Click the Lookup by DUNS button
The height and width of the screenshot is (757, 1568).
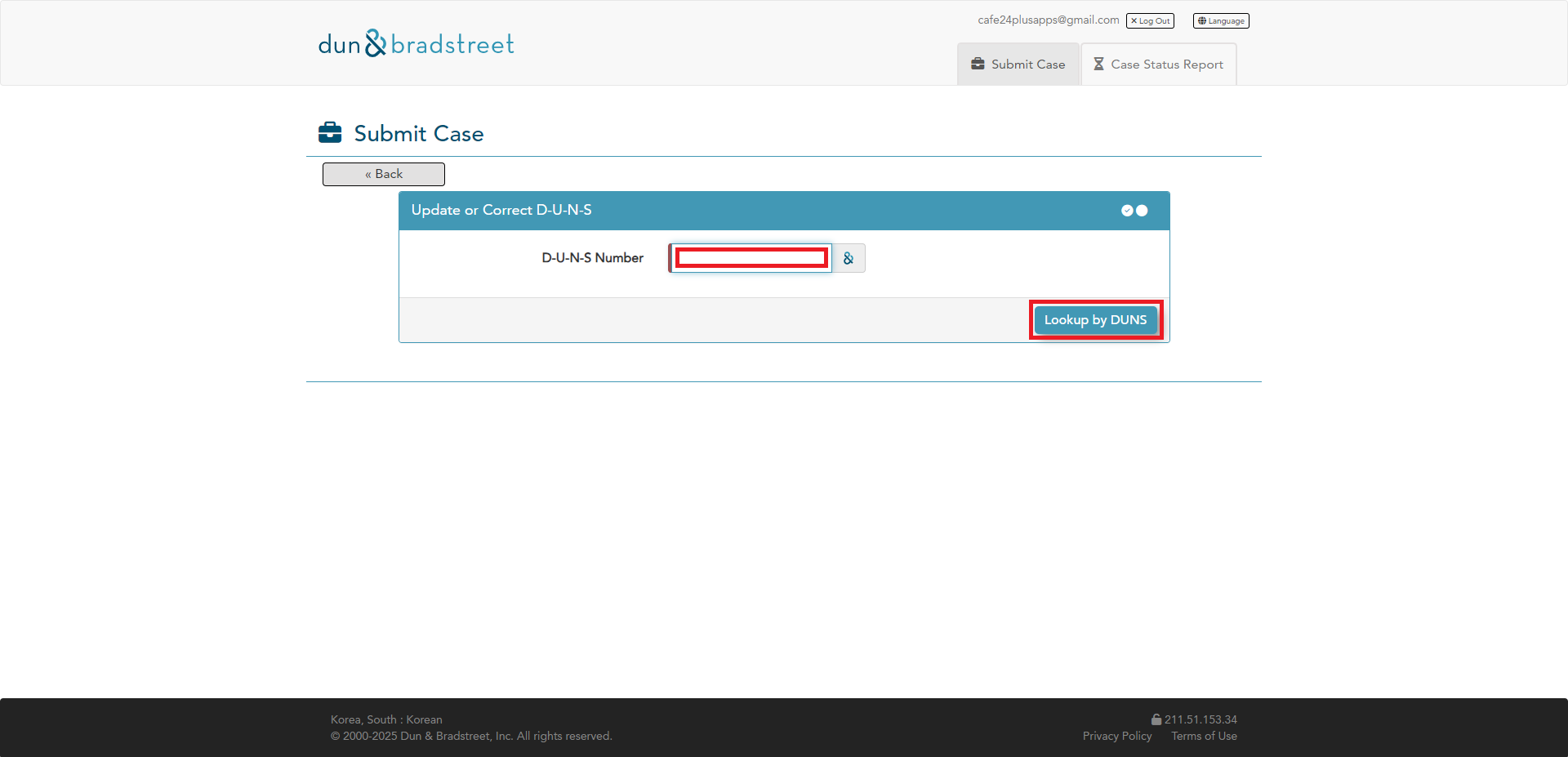(x=1095, y=320)
